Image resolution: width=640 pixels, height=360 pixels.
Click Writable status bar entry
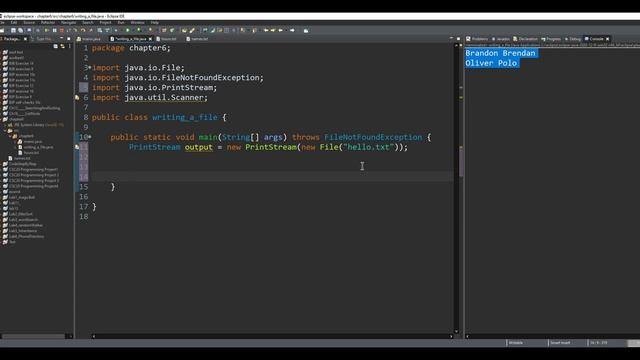pyautogui.click(x=516, y=343)
